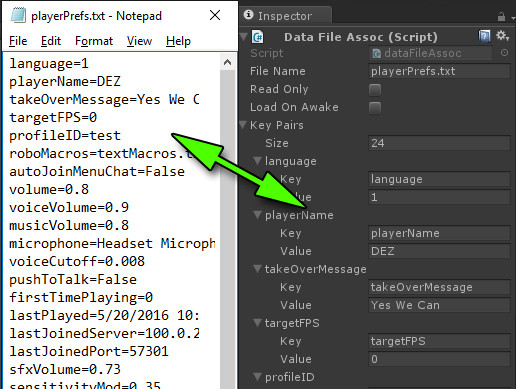Image resolution: width=516 pixels, height=389 pixels.
Task: Toggle the Inspector lock icon
Action: point(501,17)
